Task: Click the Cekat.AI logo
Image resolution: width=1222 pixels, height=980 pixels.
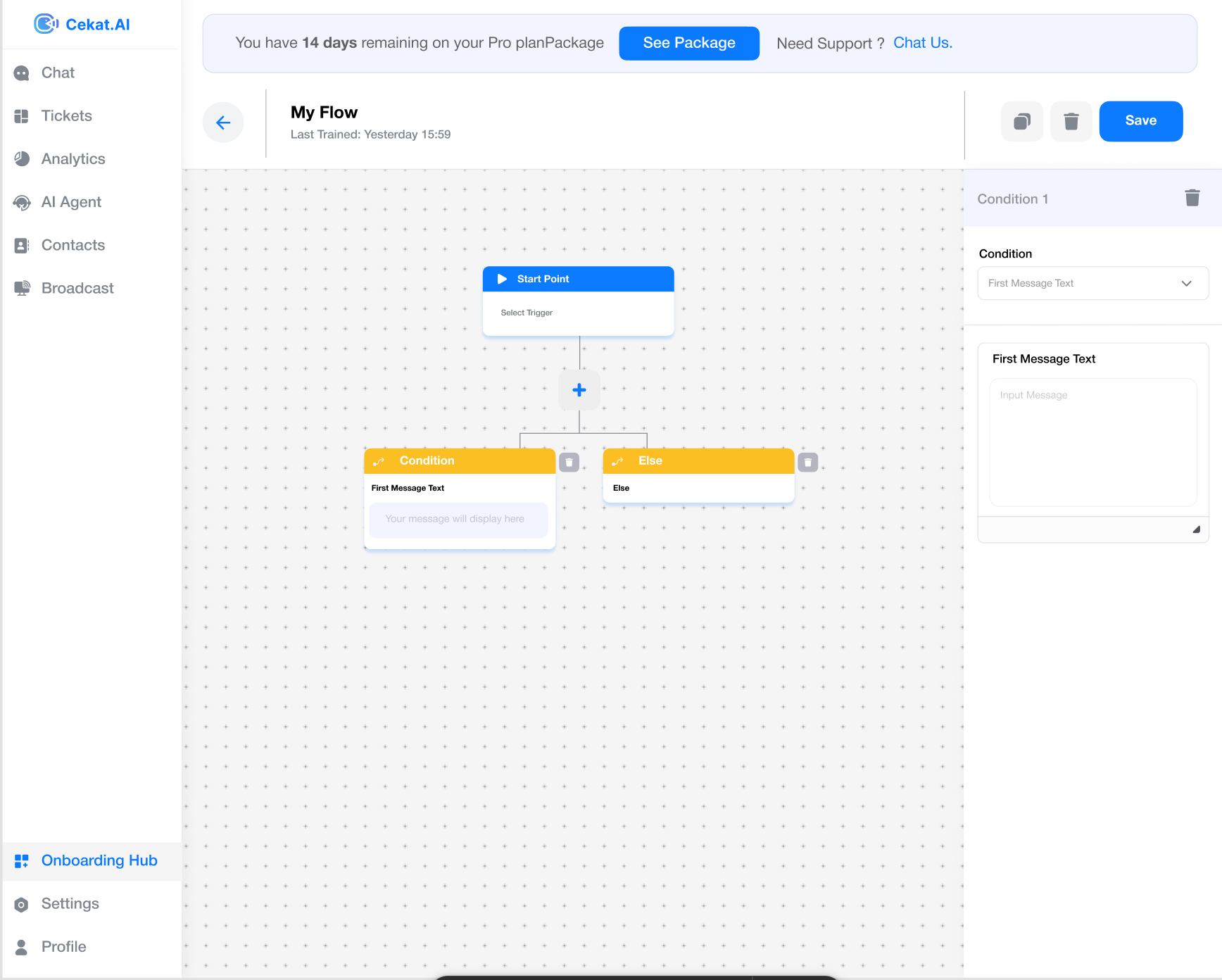Action: [x=82, y=25]
